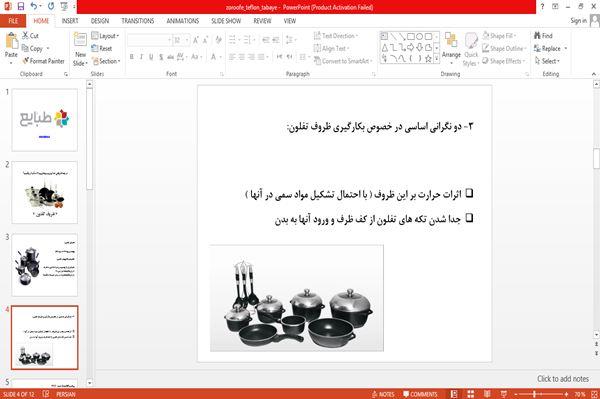
Task: Click Find in Editing group
Action: [543, 36]
